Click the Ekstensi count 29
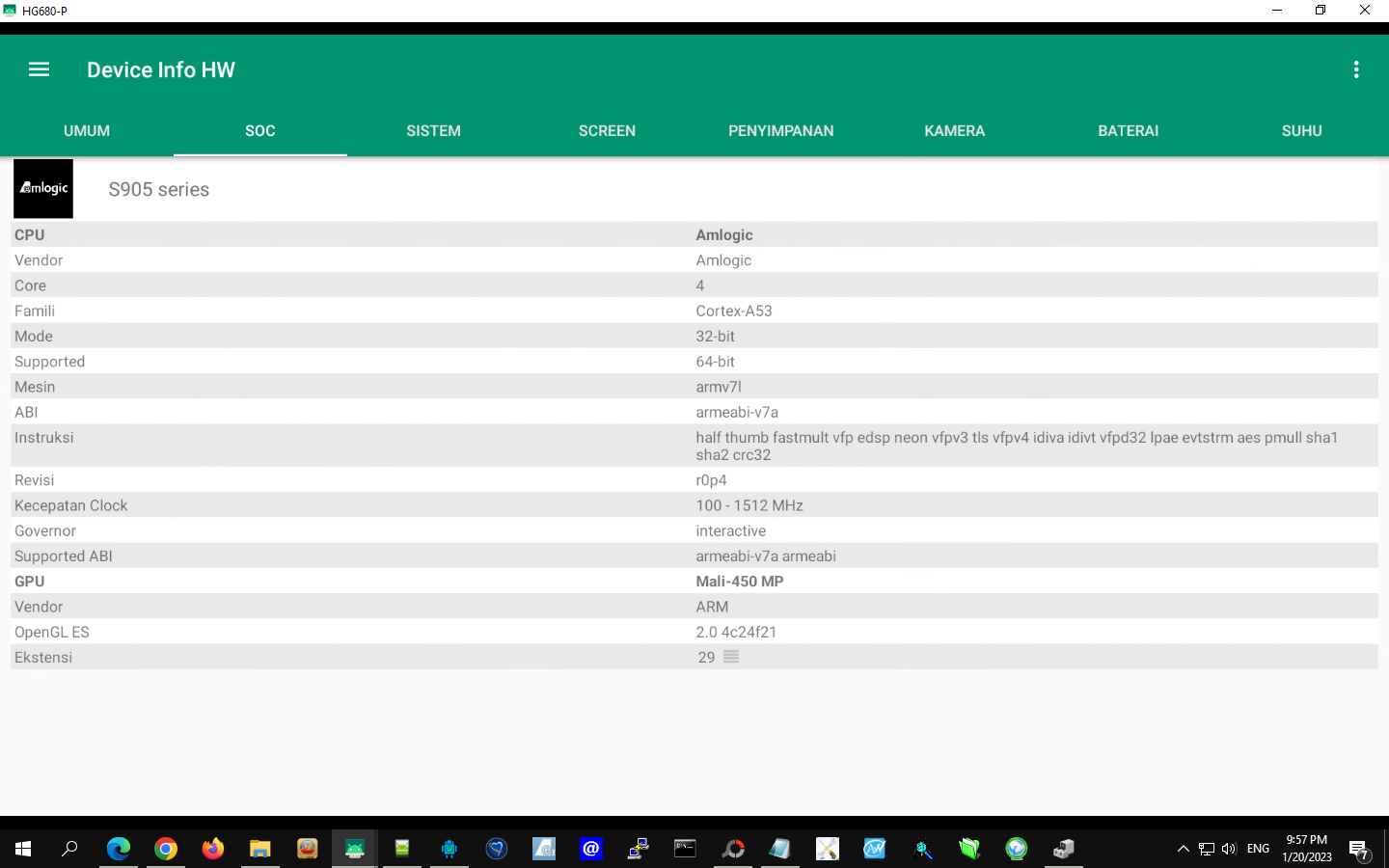This screenshot has height=868, width=1389. click(706, 657)
